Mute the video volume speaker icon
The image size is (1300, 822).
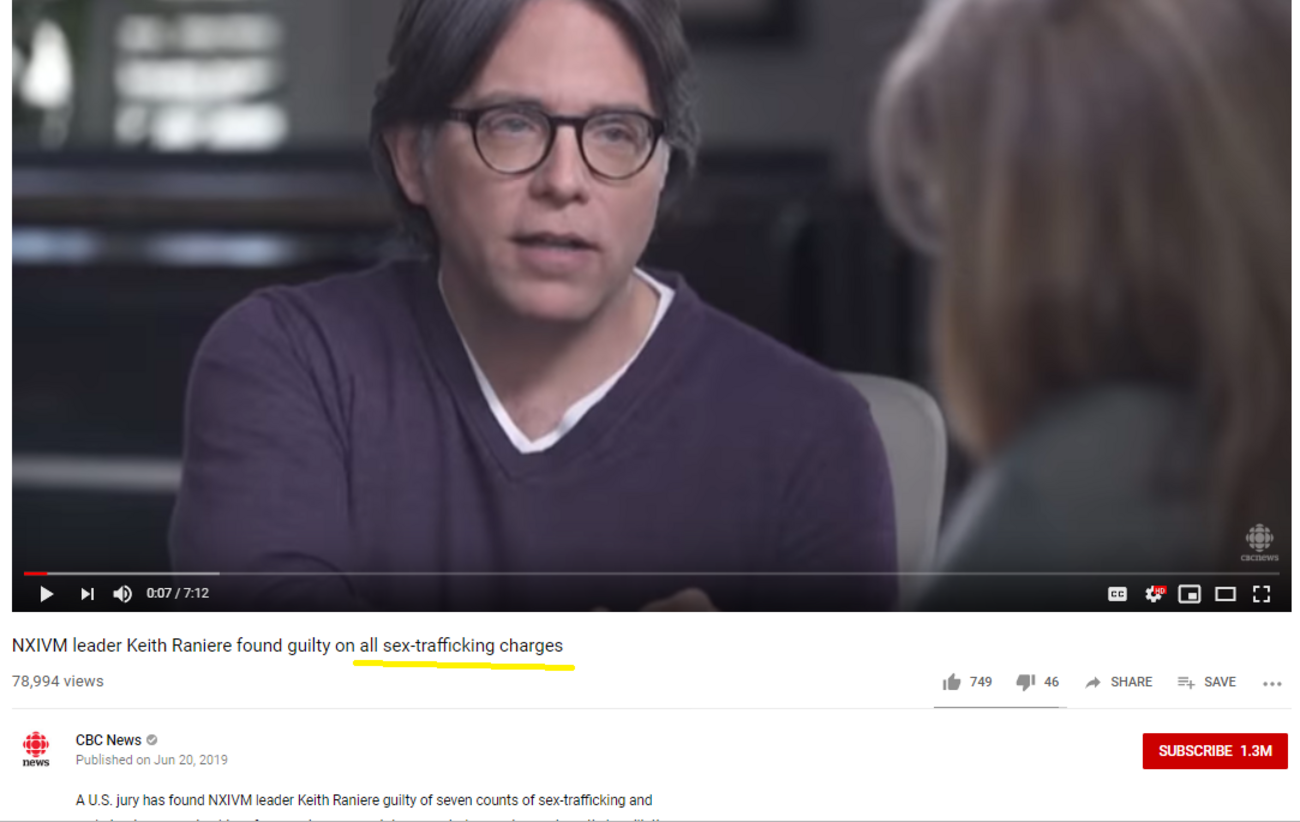click(x=122, y=594)
